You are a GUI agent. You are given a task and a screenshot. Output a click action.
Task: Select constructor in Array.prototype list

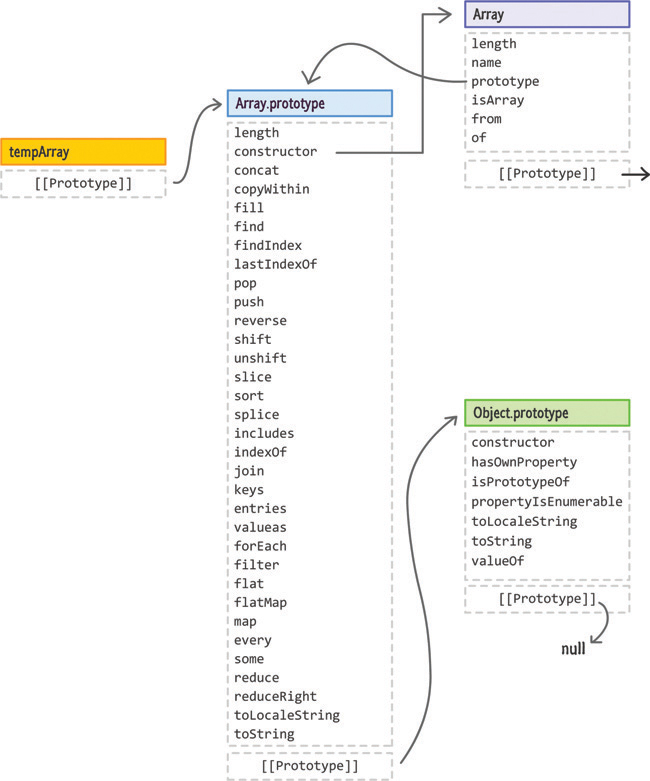pos(275,151)
